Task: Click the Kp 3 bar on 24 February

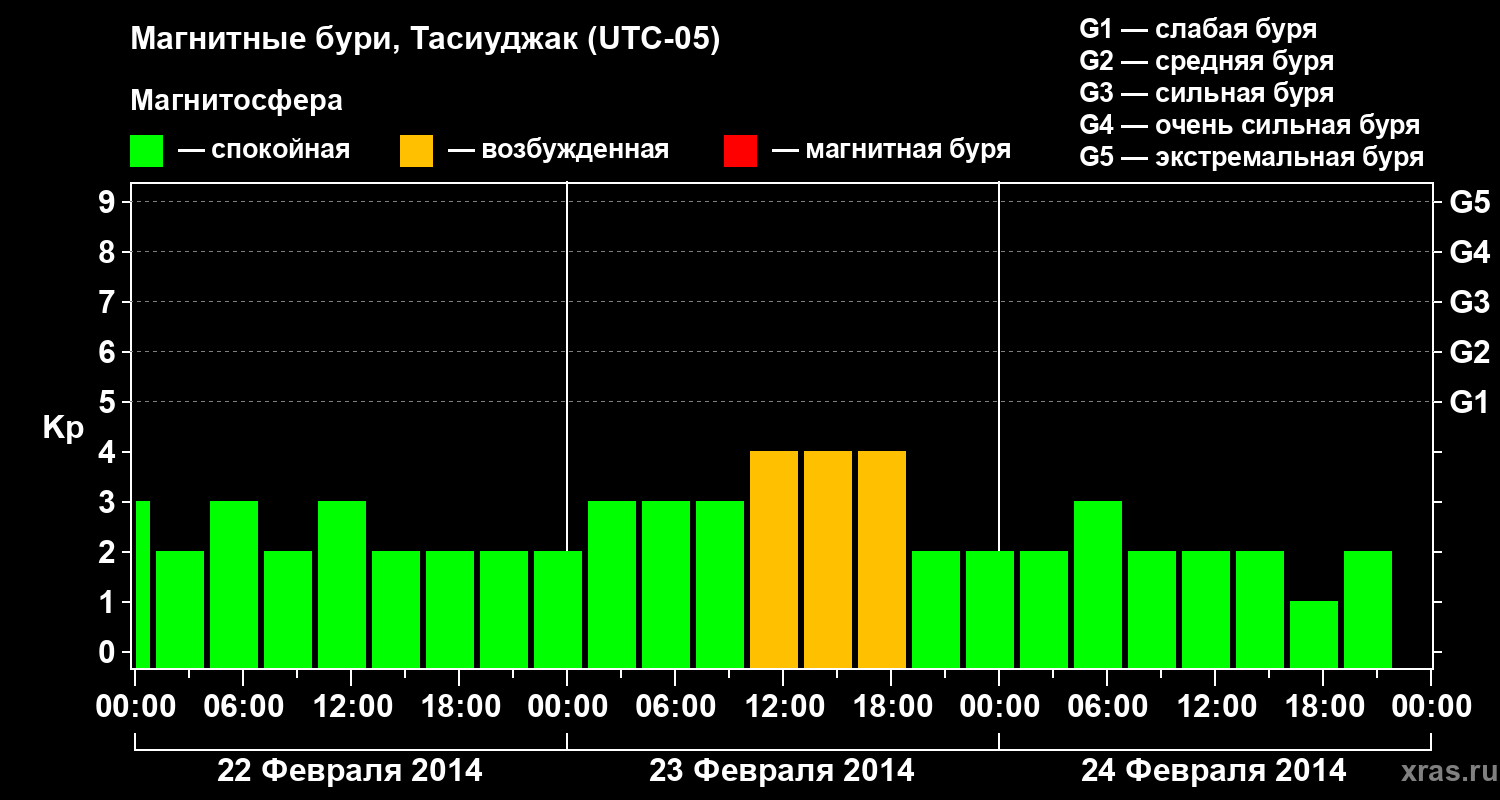Action: (1098, 584)
